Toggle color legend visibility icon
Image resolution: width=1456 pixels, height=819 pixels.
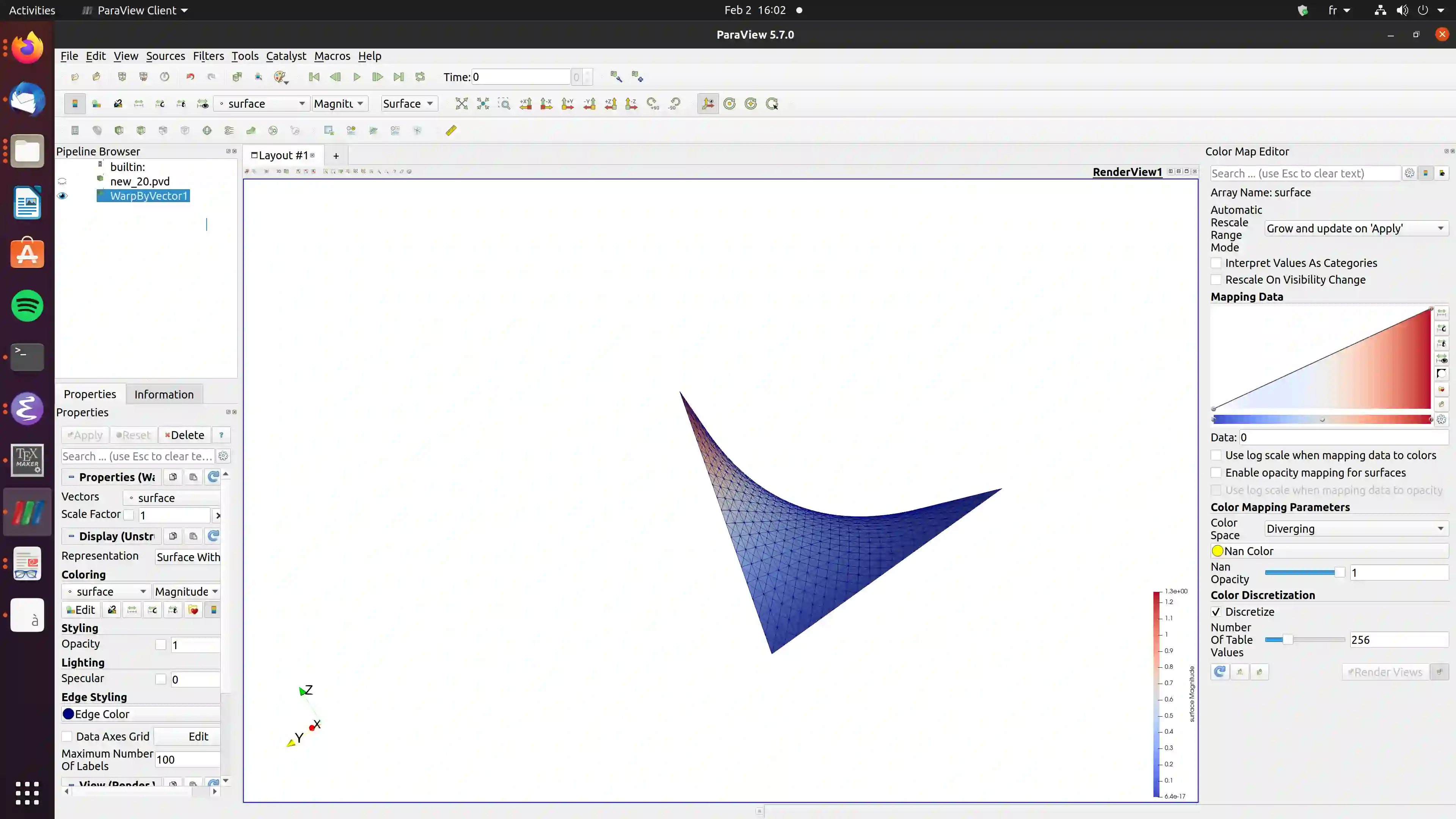point(74,104)
